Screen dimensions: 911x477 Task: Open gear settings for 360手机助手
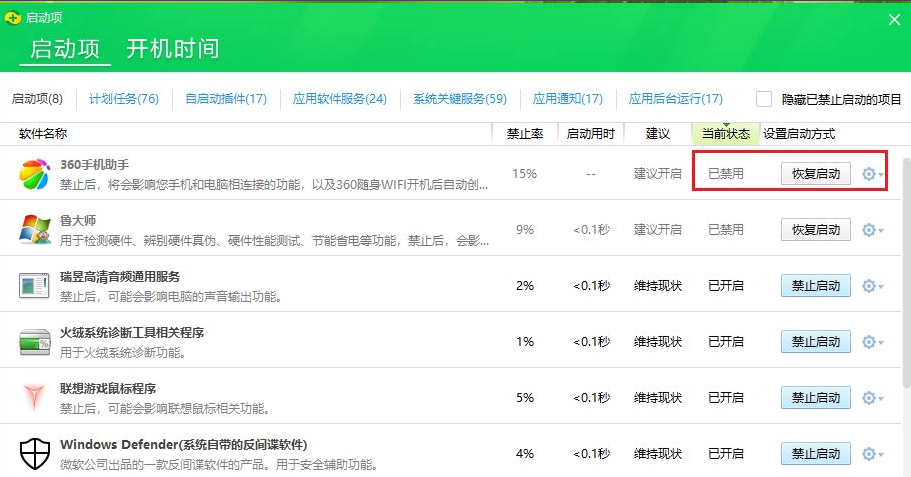coord(868,174)
